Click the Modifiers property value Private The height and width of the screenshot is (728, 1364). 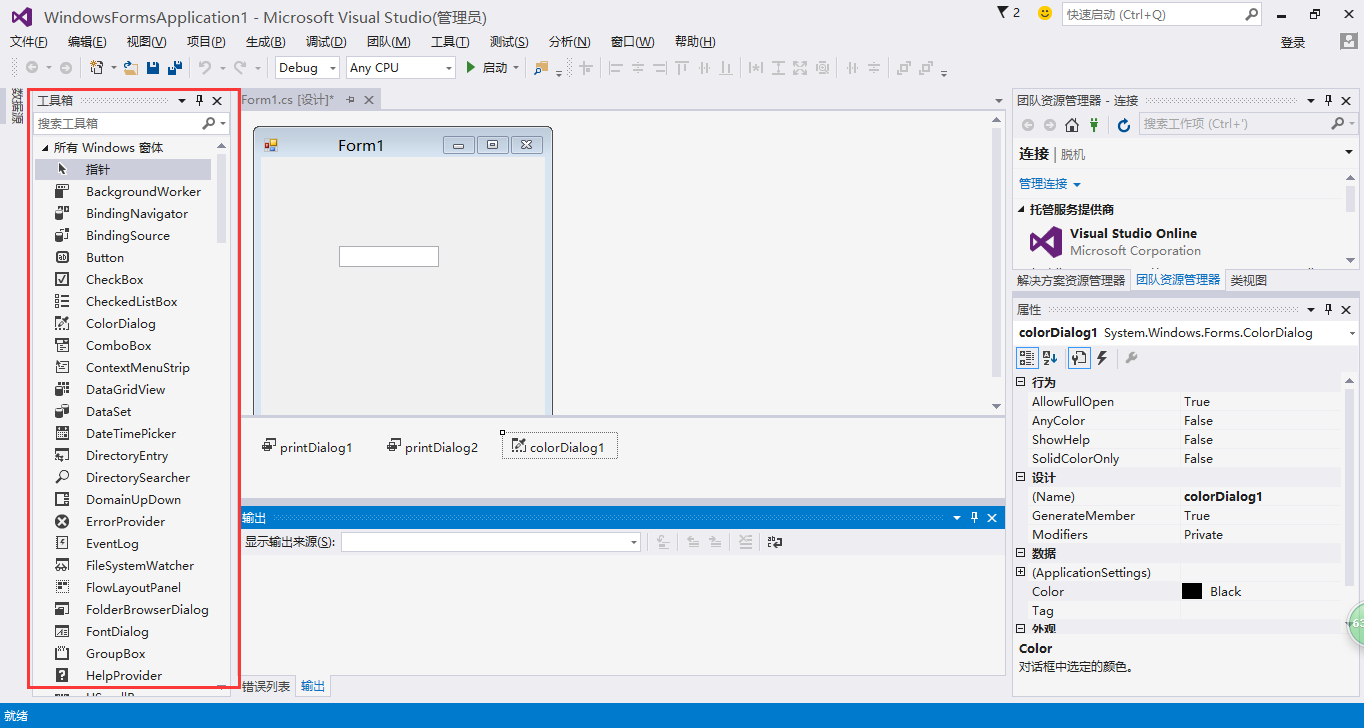click(x=1203, y=534)
